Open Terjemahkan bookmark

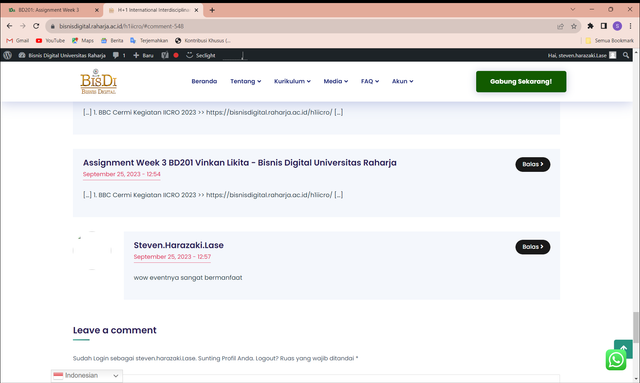(149, 40)
